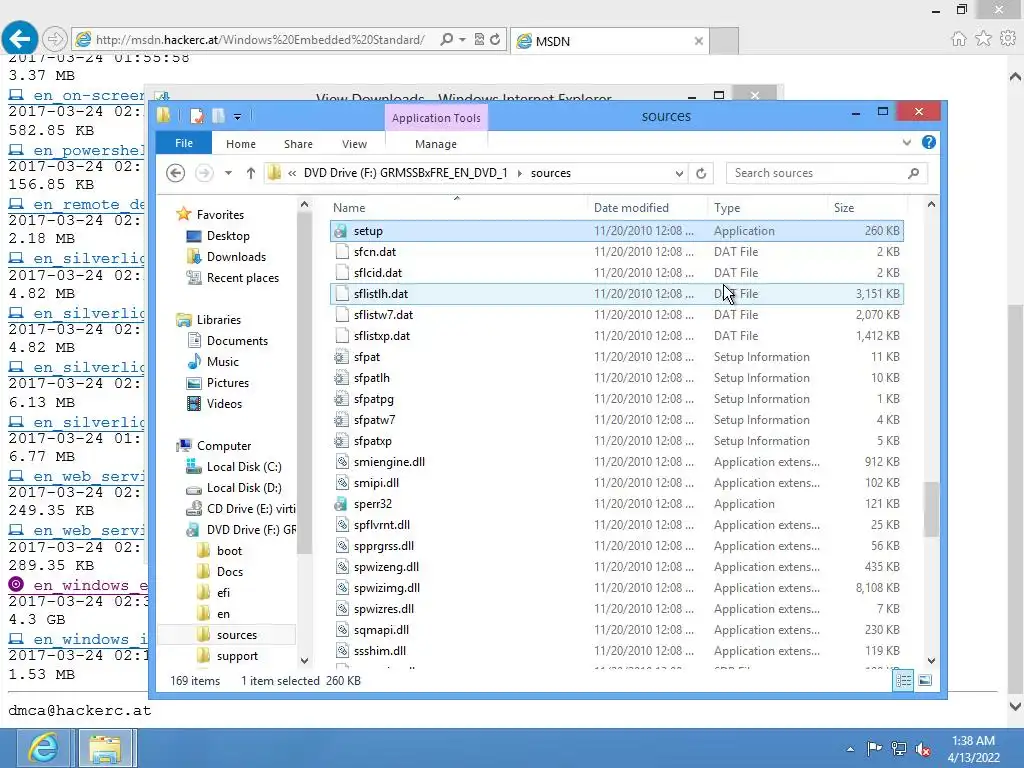Go up one folder level arrow

(251, 173)
